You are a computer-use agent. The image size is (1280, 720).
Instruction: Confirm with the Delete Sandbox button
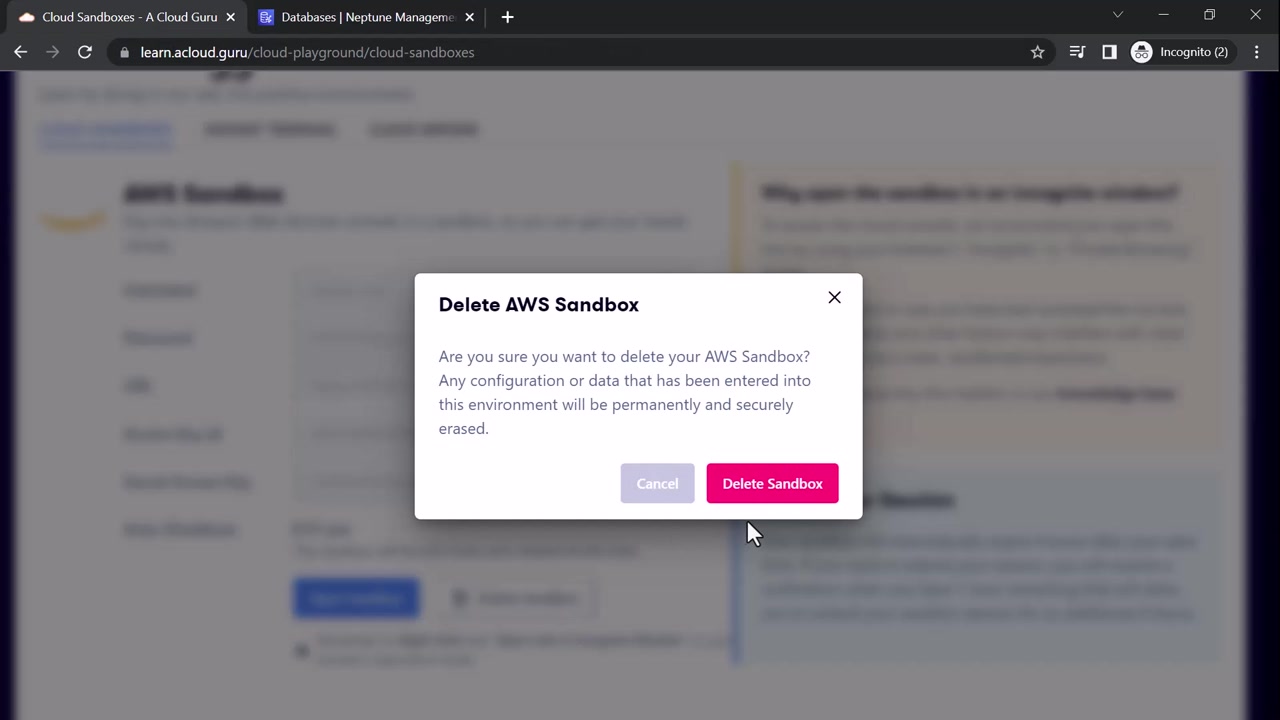click(x=772, y=483)
